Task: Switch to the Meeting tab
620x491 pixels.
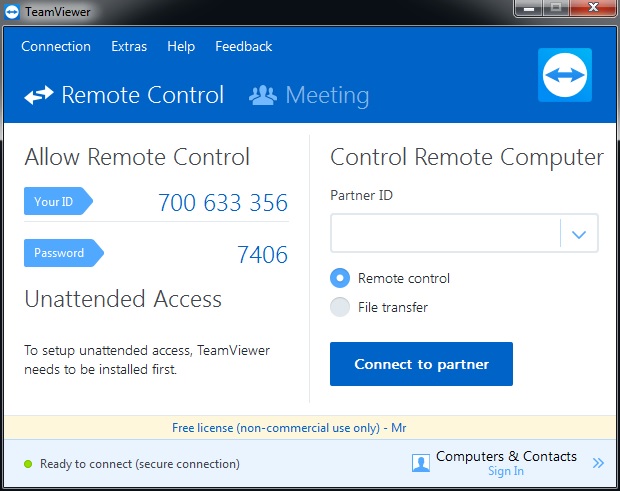Action: (x=309, y=95)
